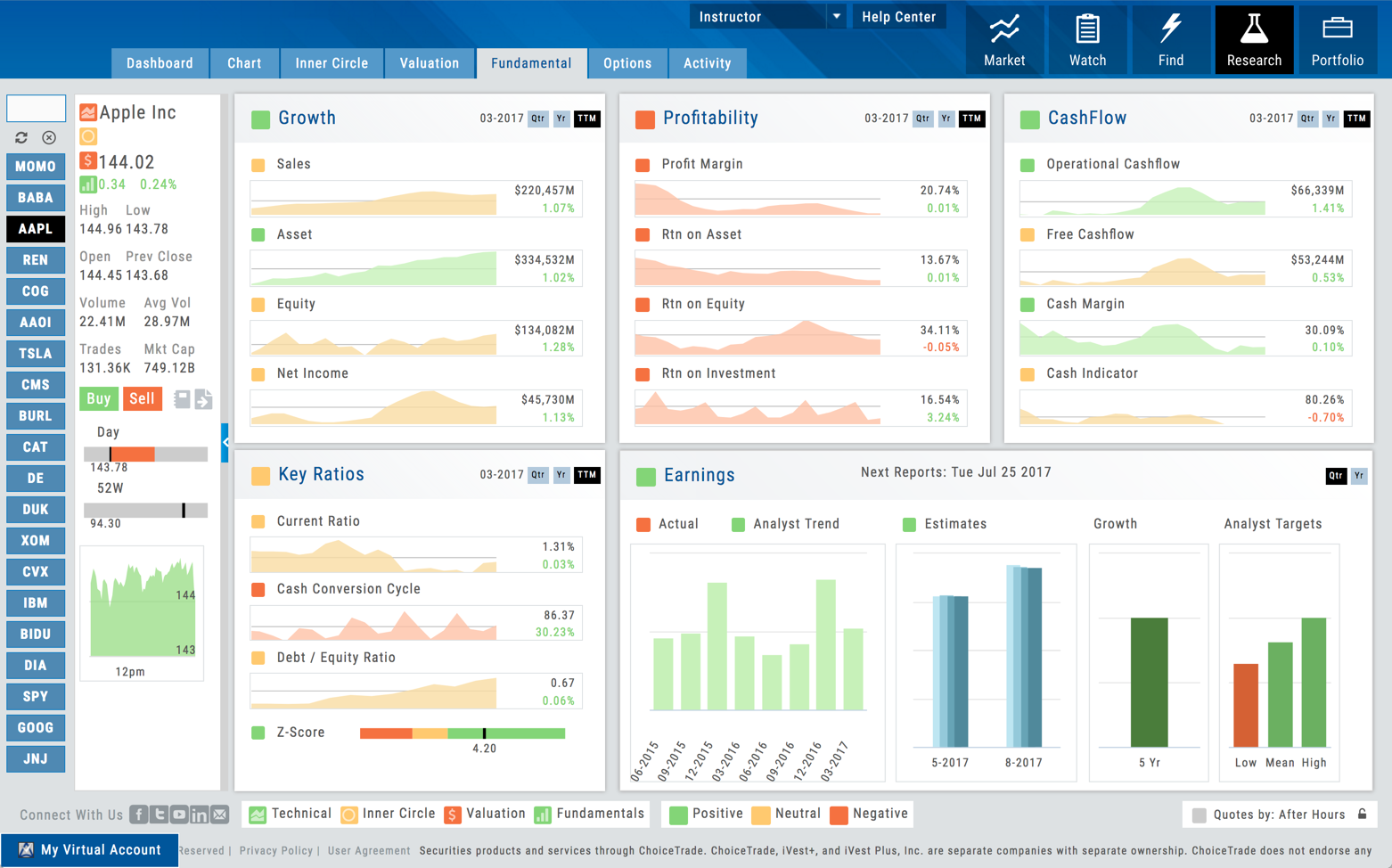Toggle the Quotes by After Hours checkbox
Screen dimensions: 1392x868
pyautogui.click(x=1200, y=815)
